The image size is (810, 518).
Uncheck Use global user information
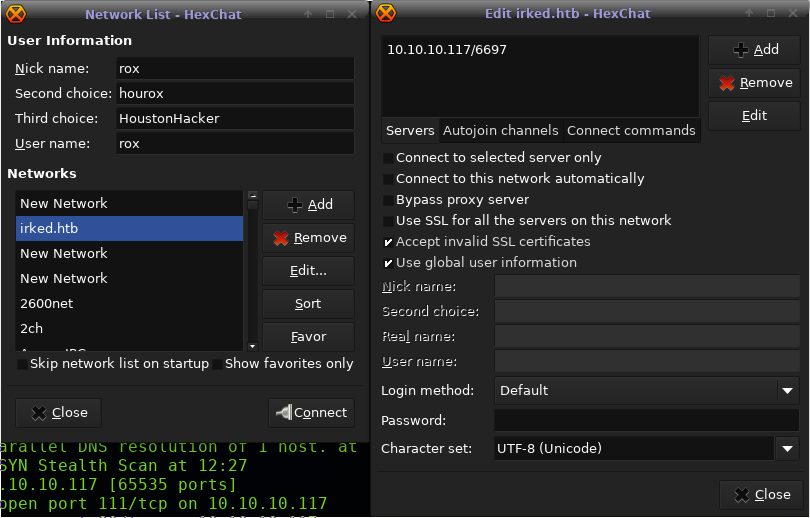(x=388, y=263)
